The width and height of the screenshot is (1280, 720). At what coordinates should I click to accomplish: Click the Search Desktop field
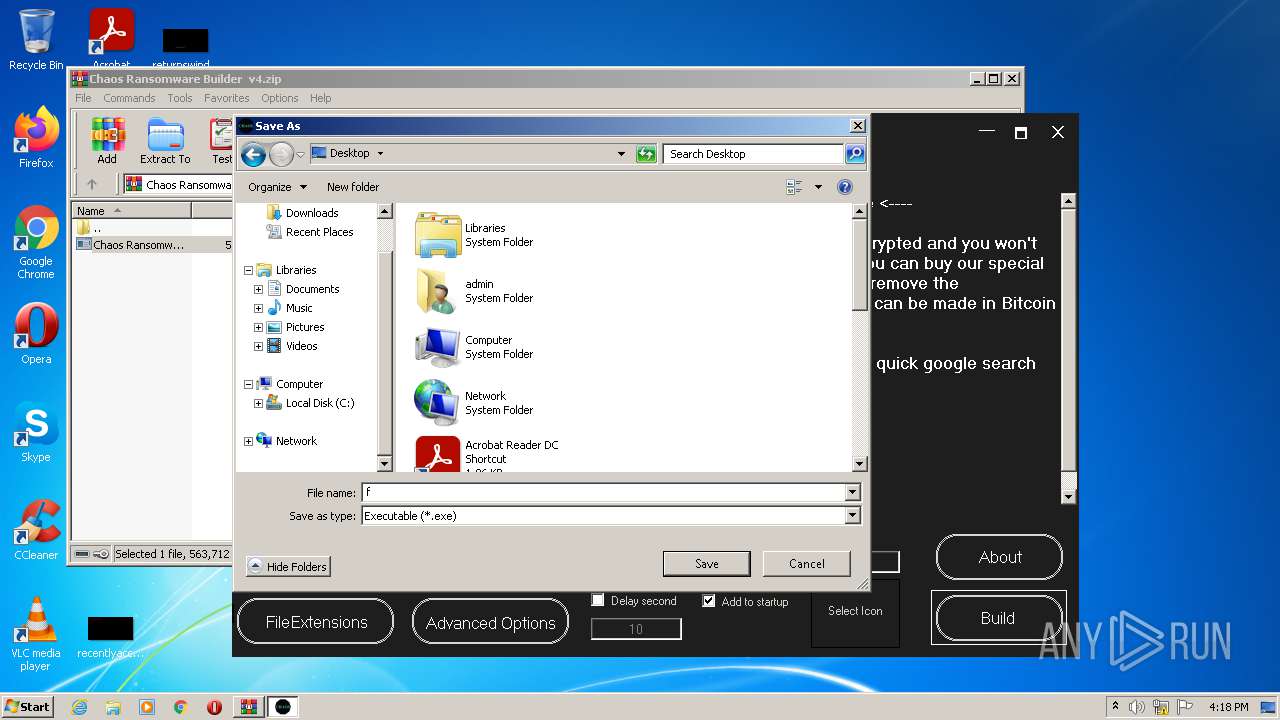(x=753, y=154)
